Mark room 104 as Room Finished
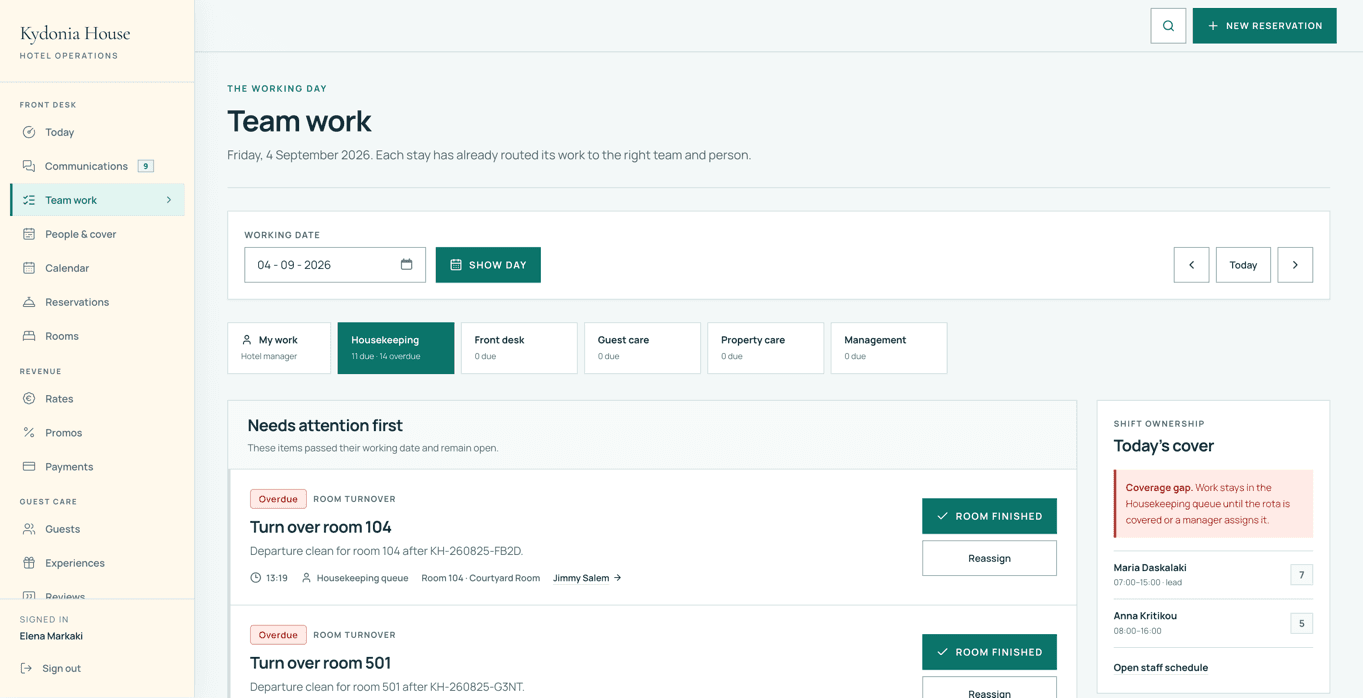 click(x=989, y=516)
